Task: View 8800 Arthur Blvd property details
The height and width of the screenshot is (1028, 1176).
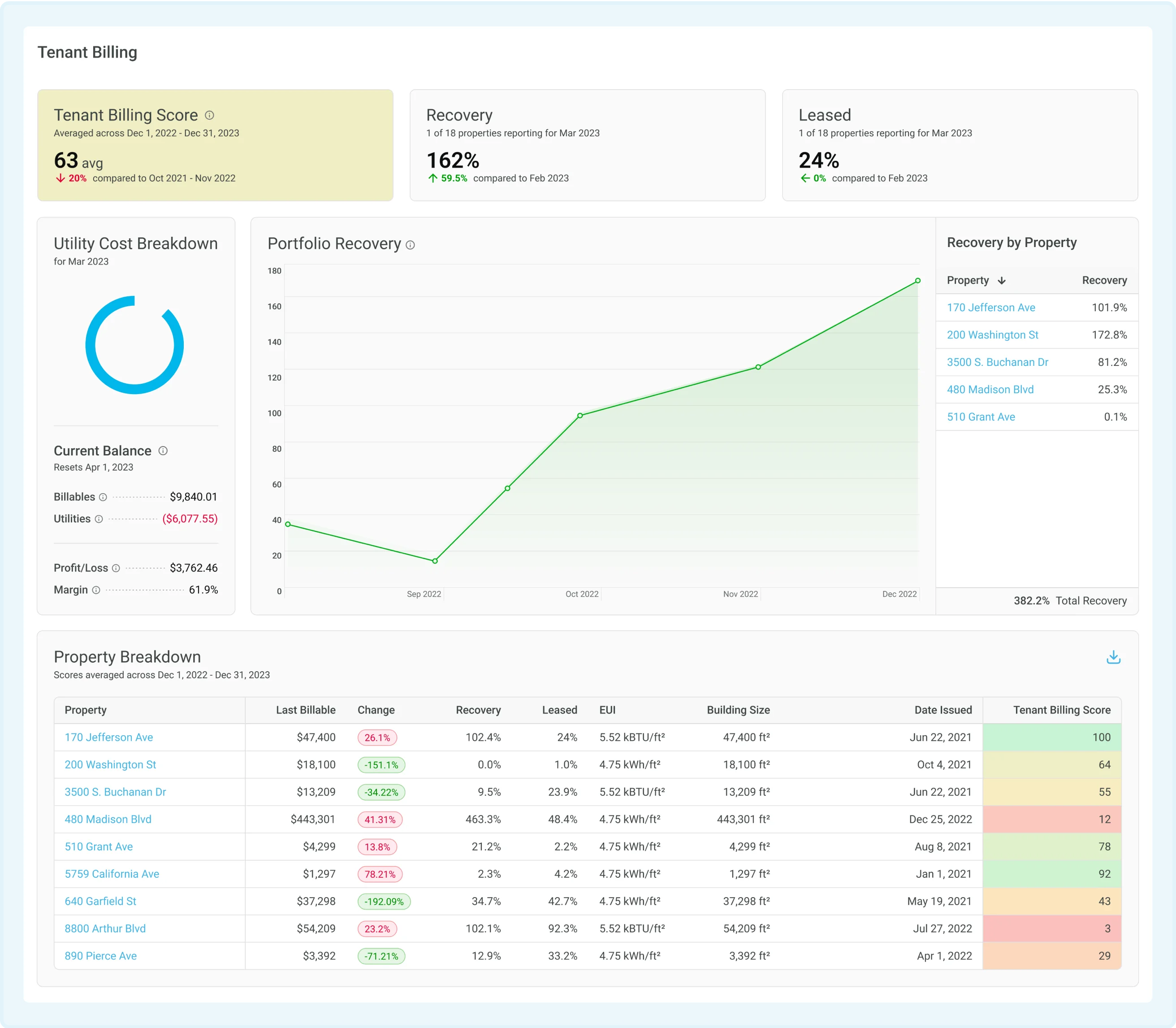Action: [x=105, y=928]
